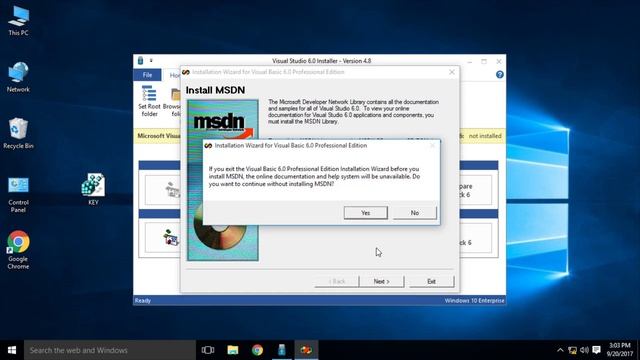Open the volume tray icon
The height and width of the screenshot is (360, 640).
[x=584, y=350]
